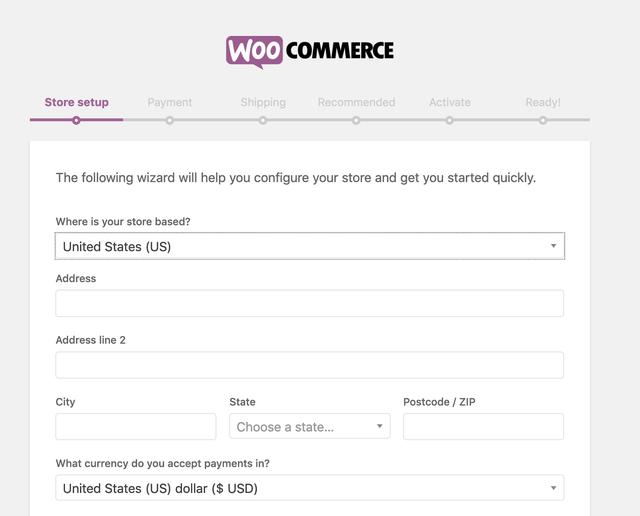Open the Recommended step label

click(x=356, y=102)
